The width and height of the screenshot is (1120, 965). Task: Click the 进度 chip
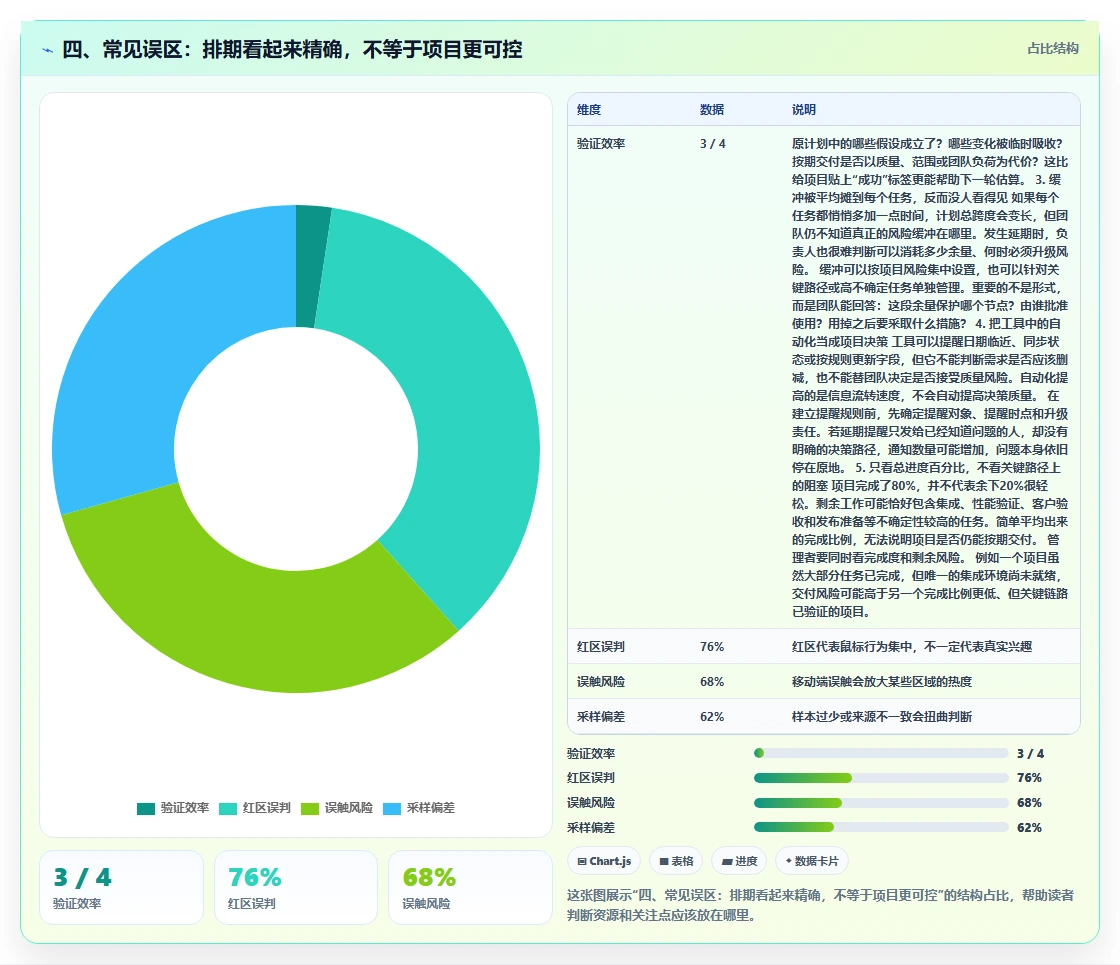tap(739, 861)
